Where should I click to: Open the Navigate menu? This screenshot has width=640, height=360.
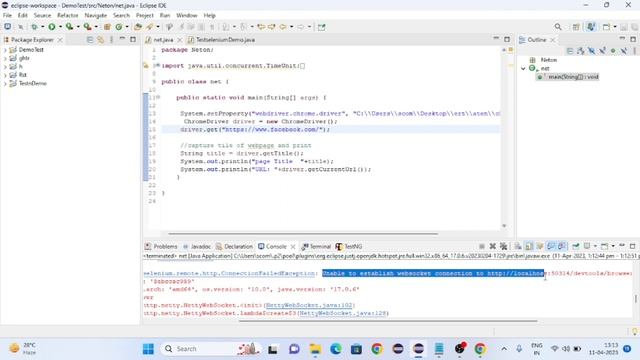[96, 15]
